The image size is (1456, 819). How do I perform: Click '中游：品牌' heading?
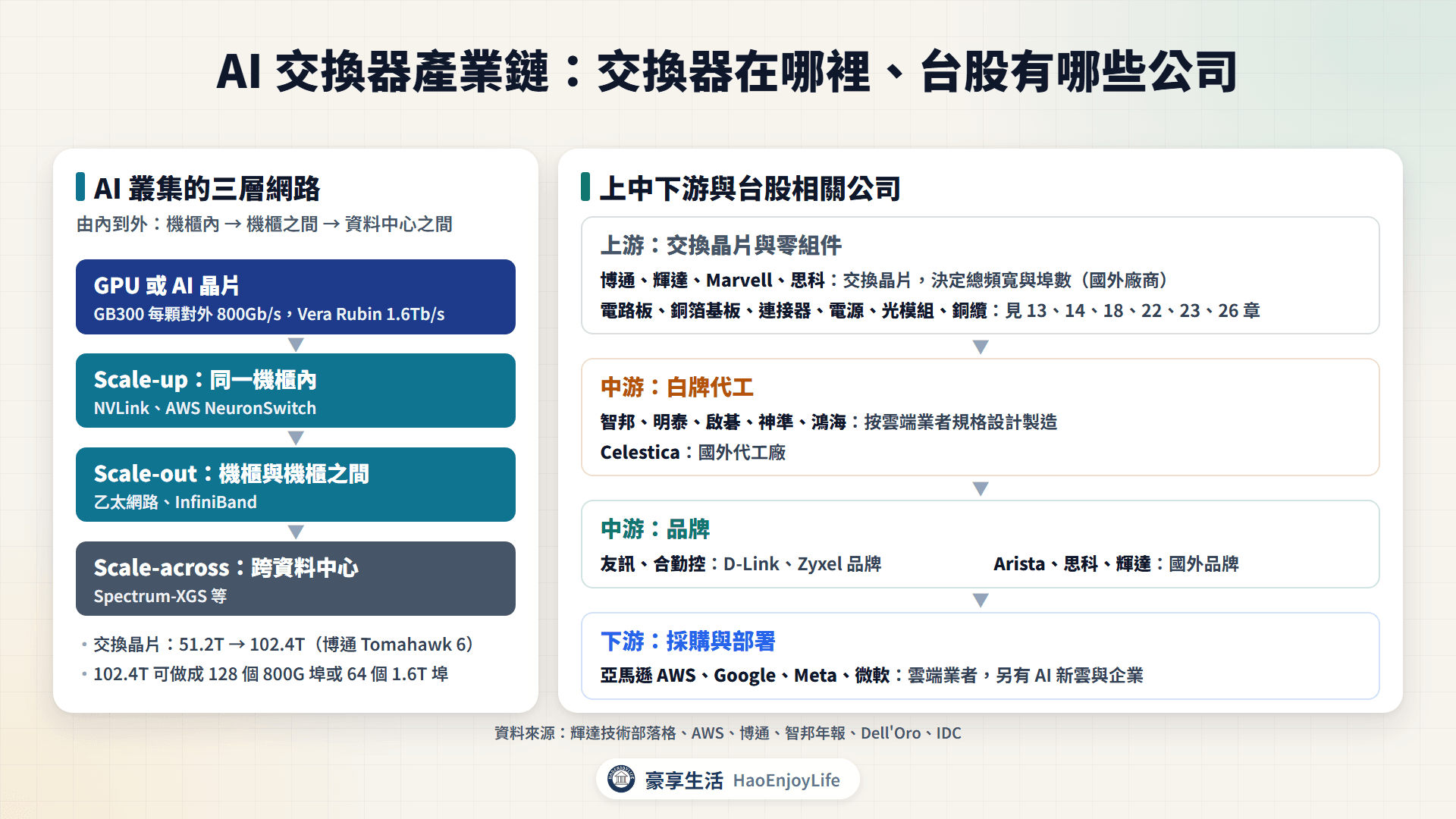(655, 529)
